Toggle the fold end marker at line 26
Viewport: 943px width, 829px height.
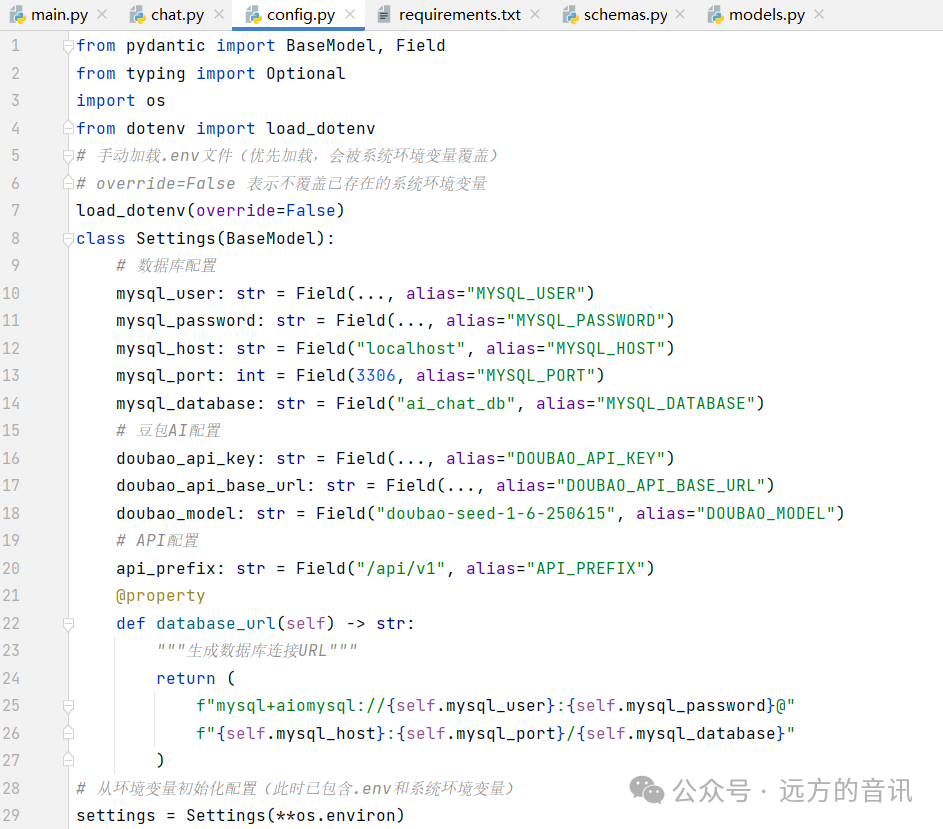(69, 733)
